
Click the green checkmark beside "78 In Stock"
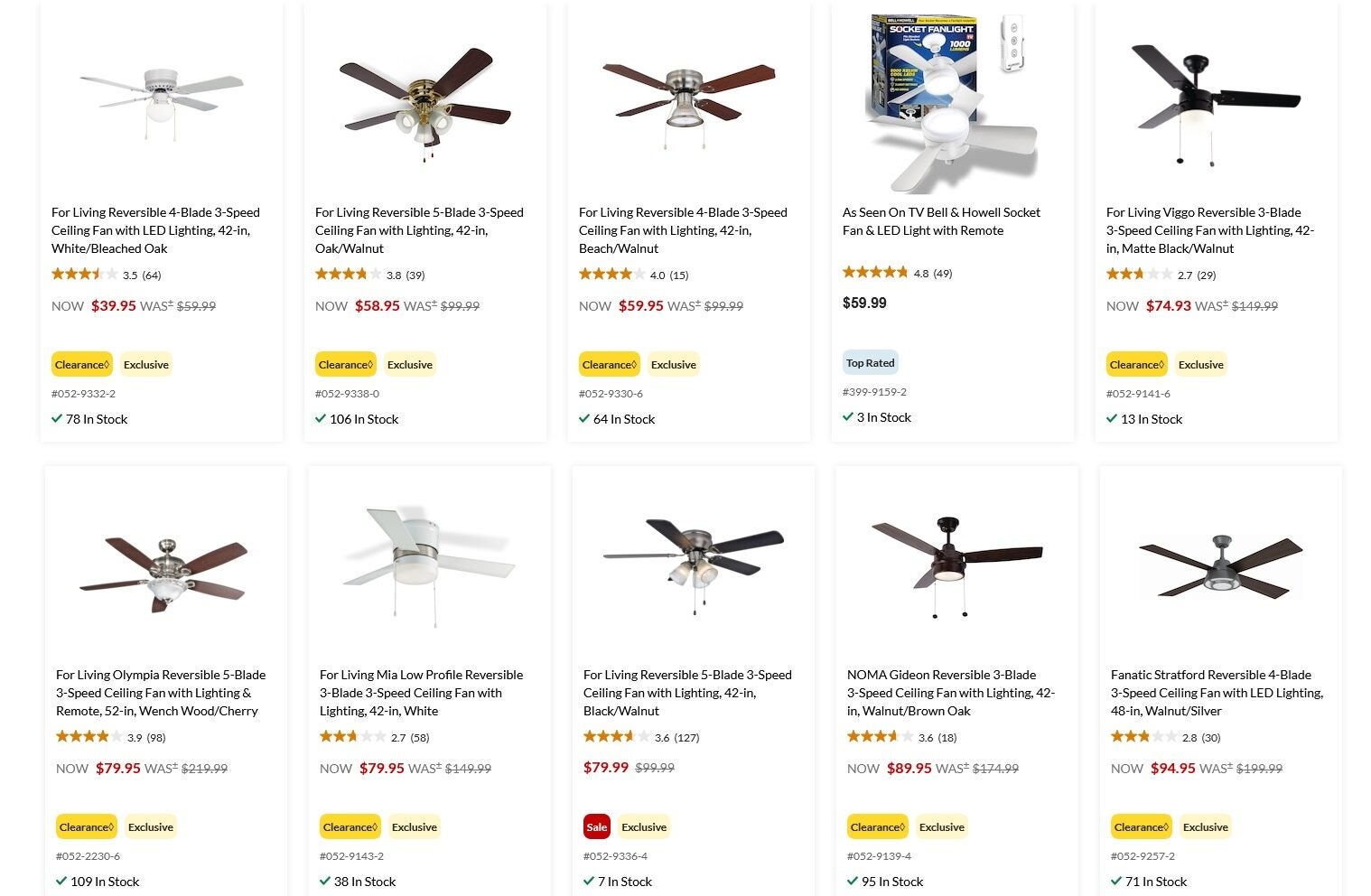[x=58, y=418]
